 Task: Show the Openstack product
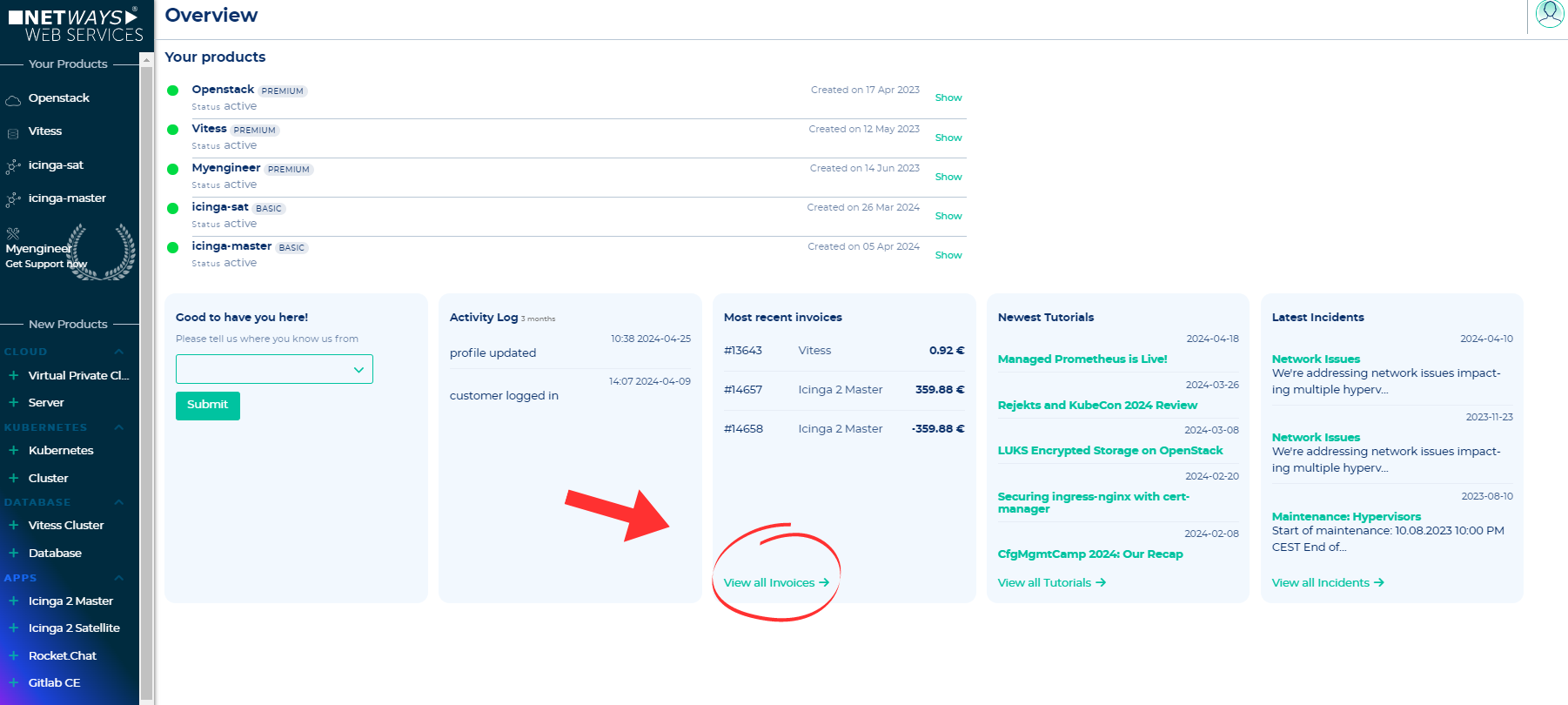pos(948,97)
